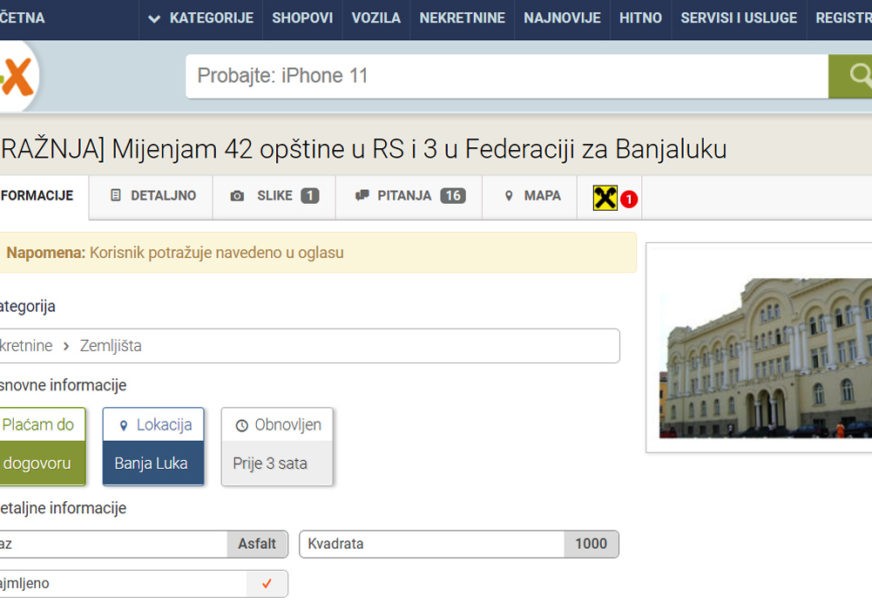The height and width of the screenshot is (610, 872).
Task: Click the search field 'Probajte: iPhone 11'
Action: click(x=507, y=76)
